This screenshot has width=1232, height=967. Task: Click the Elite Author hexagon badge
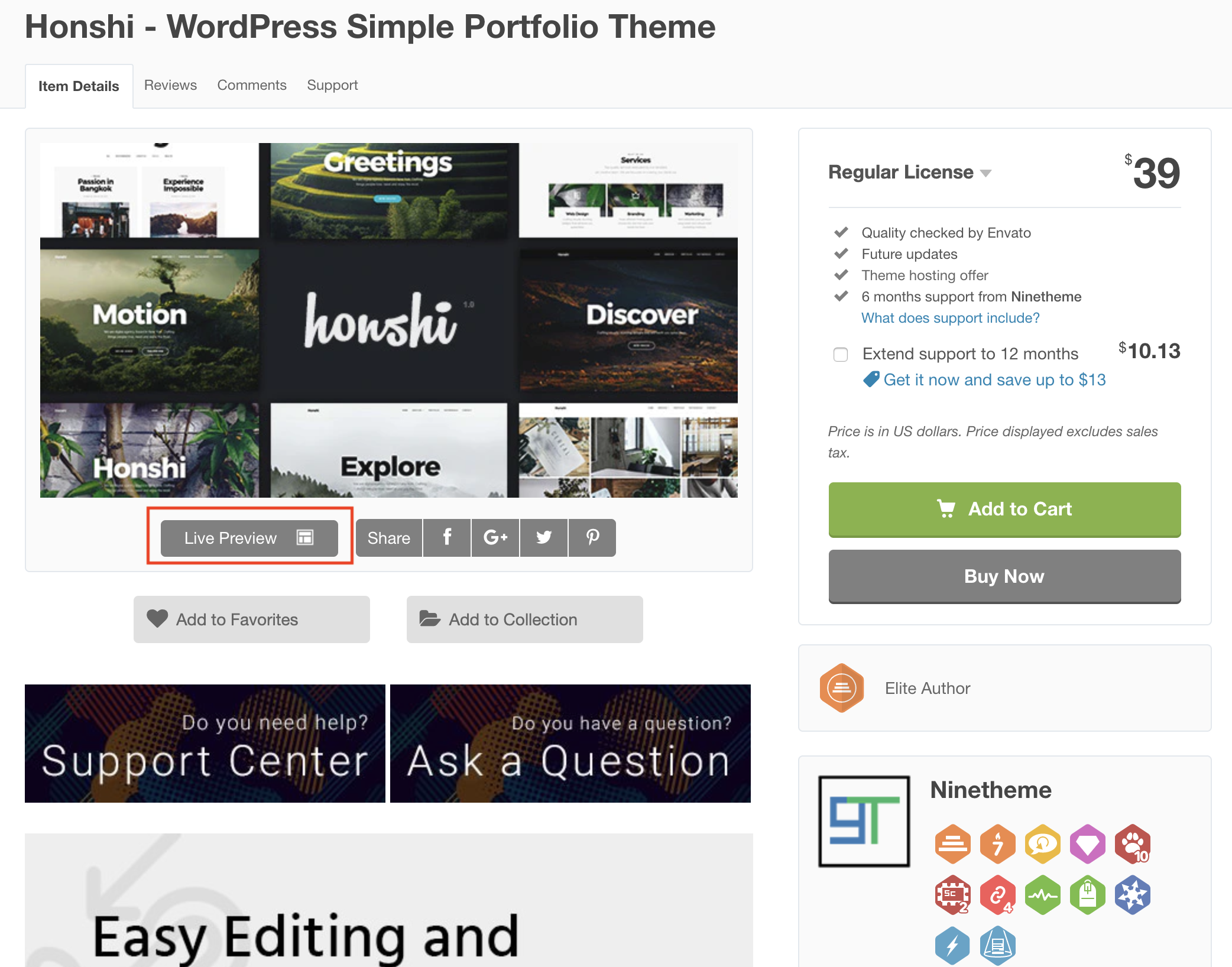pyautogui.click(x=841, y=688)
